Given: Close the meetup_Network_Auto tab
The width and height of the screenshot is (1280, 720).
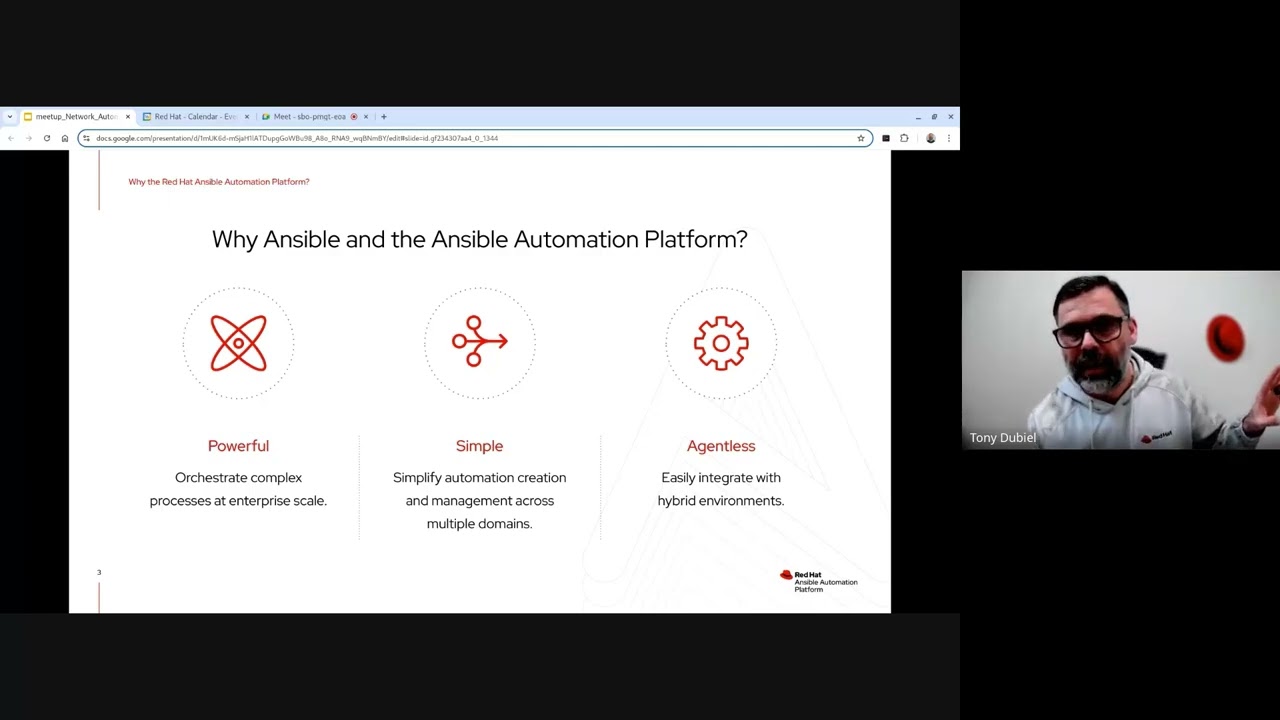Looking at the screenshot, I should coord(128,117).
